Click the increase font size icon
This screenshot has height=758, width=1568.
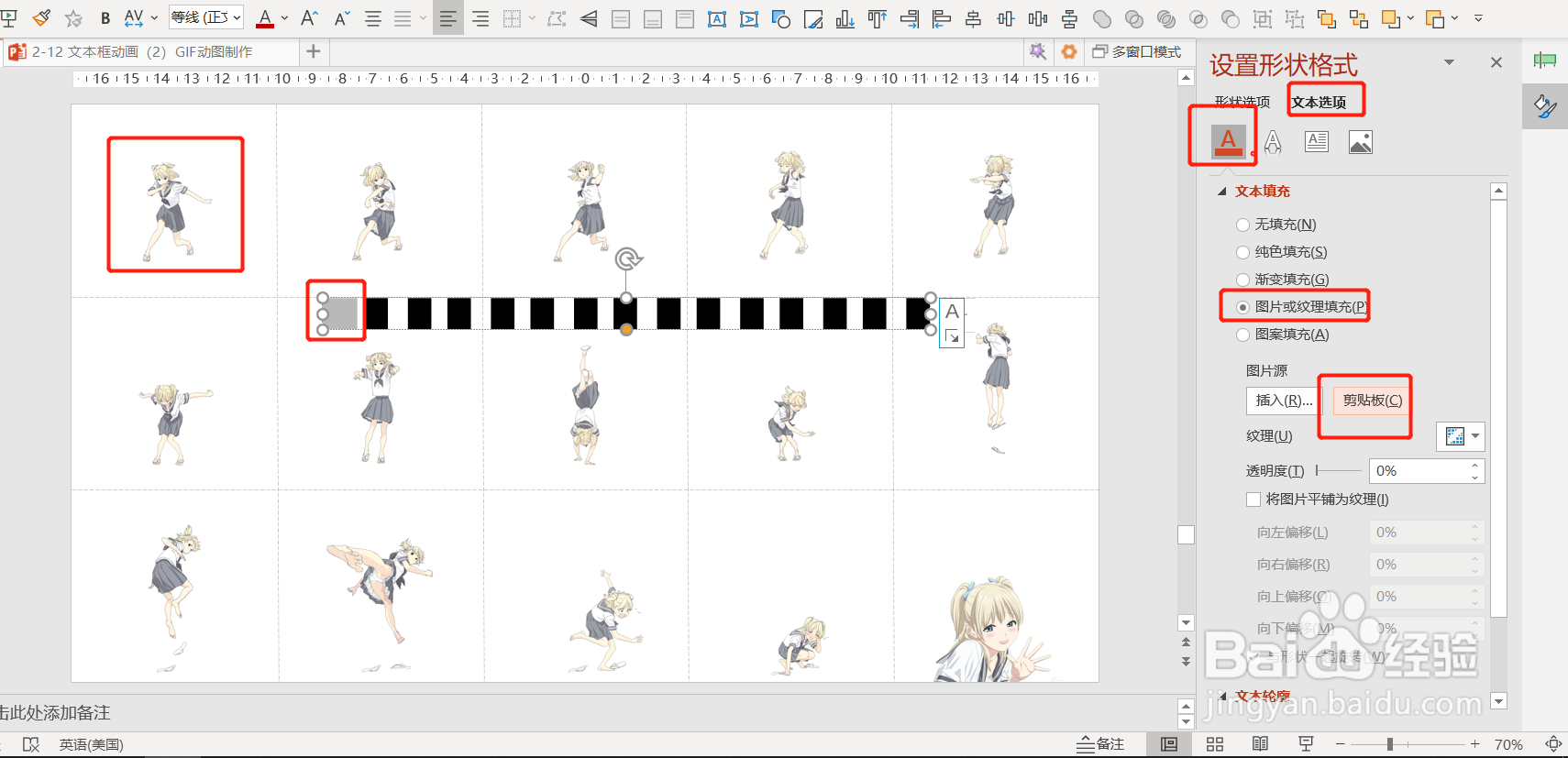[309, 17]
